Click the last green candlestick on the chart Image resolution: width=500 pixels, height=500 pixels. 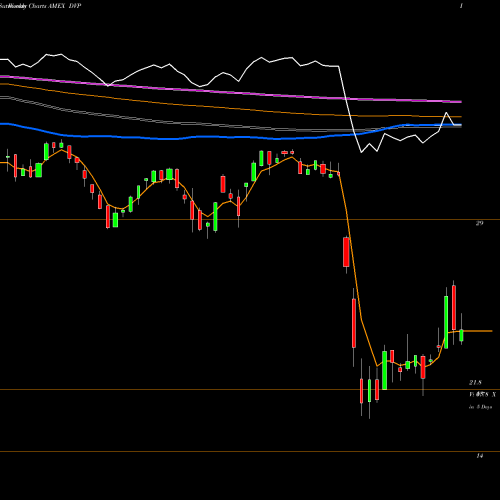point(461,335)
